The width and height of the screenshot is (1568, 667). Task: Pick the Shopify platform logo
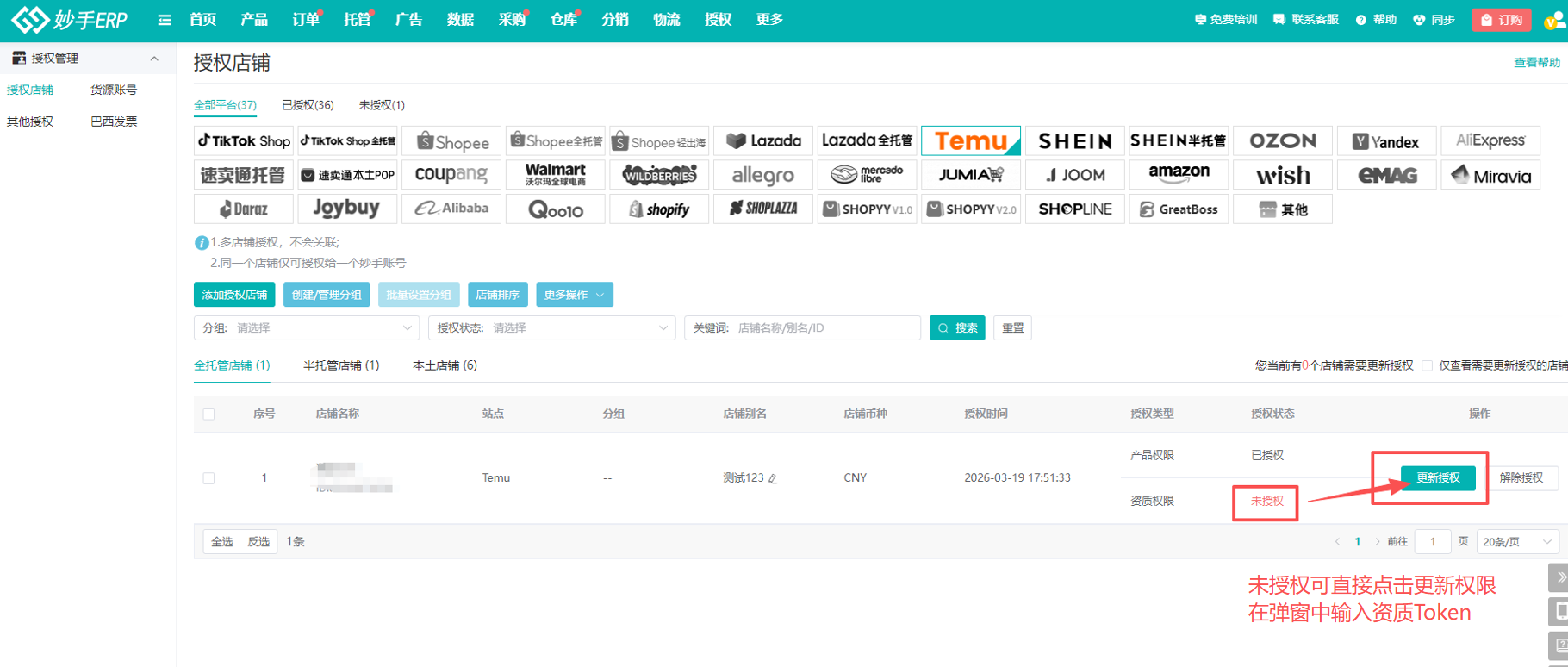[x=659, y=209]
